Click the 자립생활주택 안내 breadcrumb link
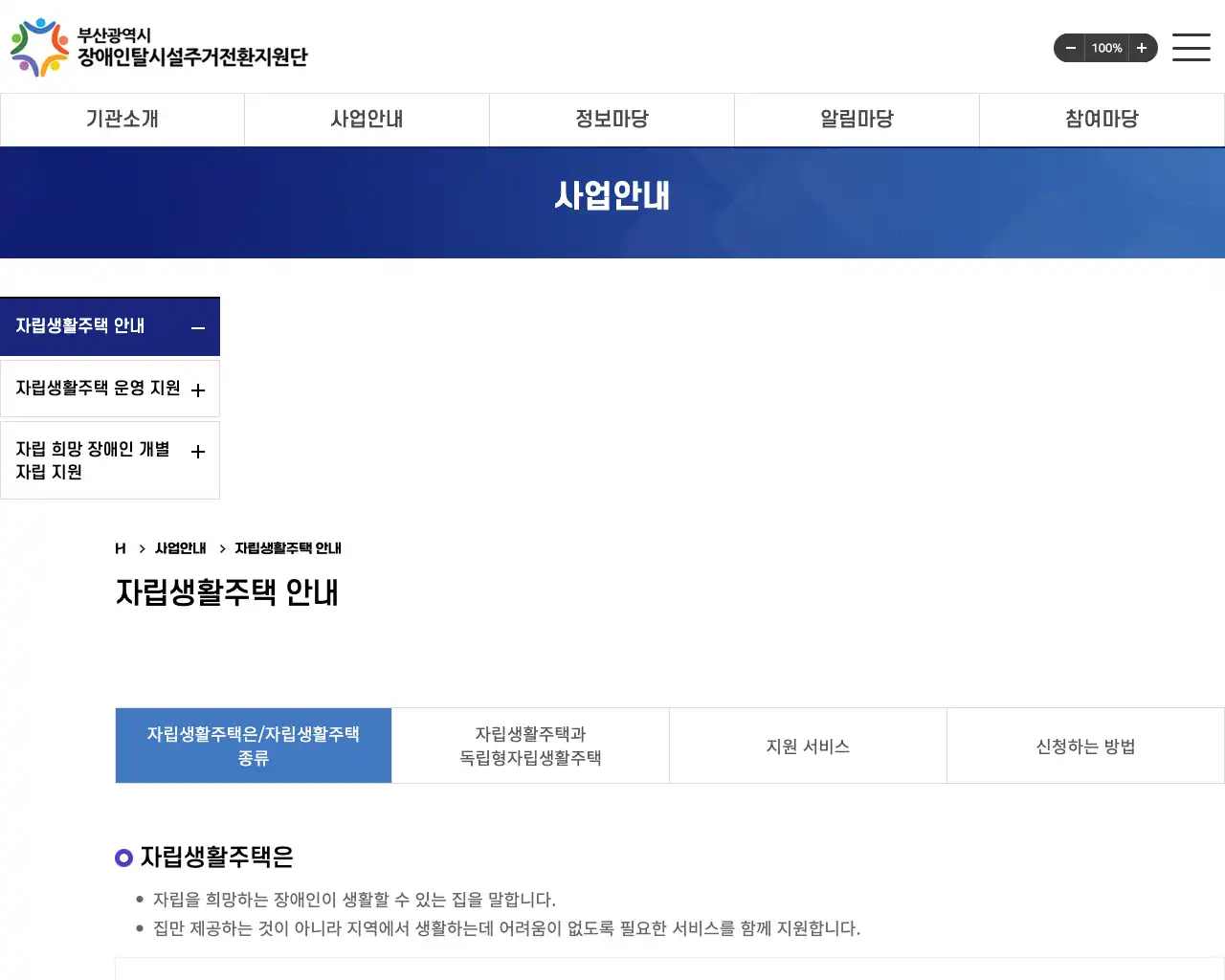The height and width of the screenshot is (980, 1225). 288,548
